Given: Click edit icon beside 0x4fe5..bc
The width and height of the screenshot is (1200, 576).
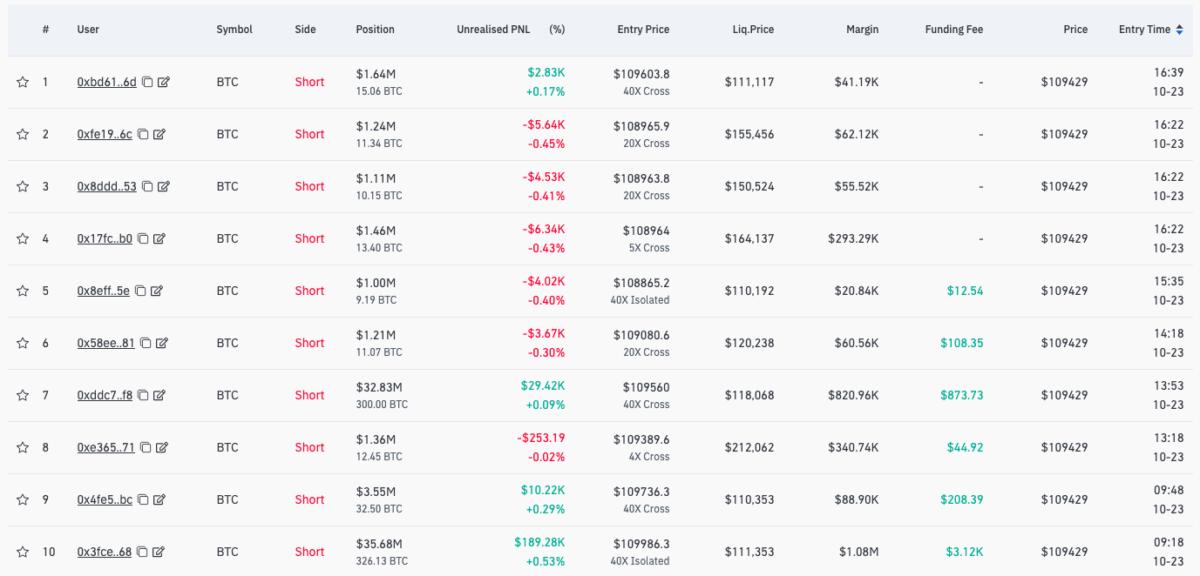Looking at the screenshot, I should (x=159, y=499).
